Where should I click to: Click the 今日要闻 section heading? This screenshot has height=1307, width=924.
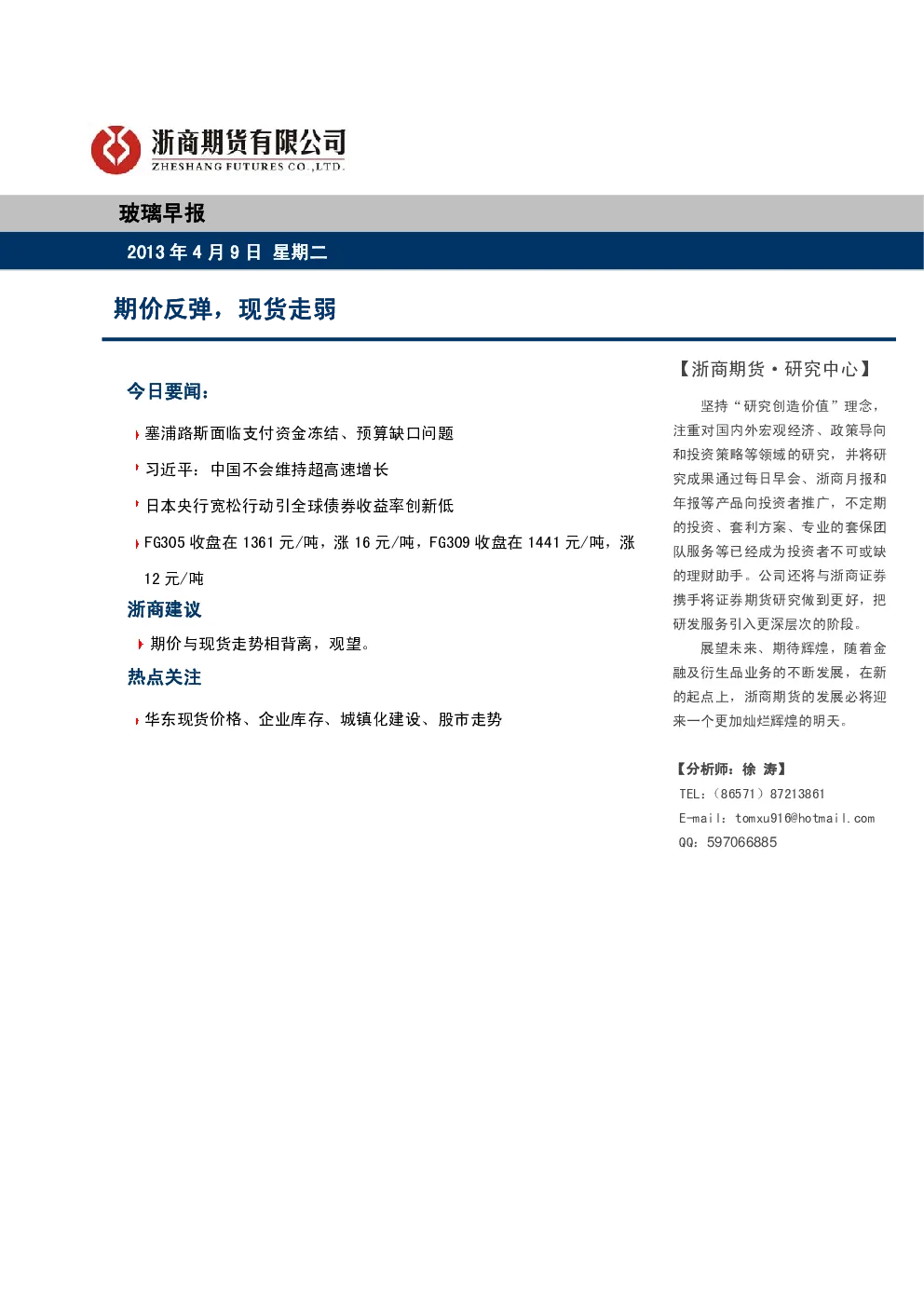[169, 391]
